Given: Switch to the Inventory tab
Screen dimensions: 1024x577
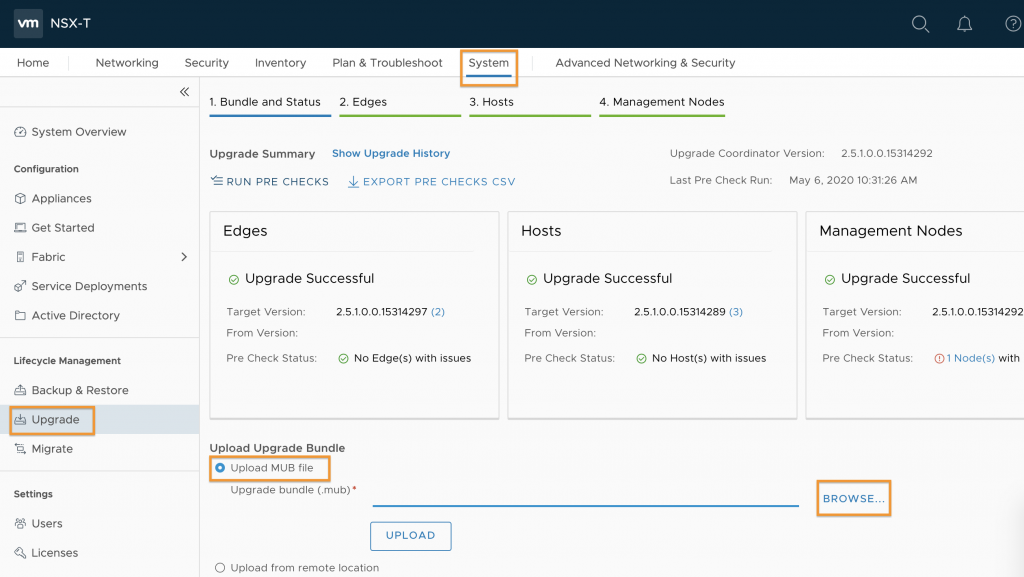Looking at the screenshot, I should tap(280, 63).
